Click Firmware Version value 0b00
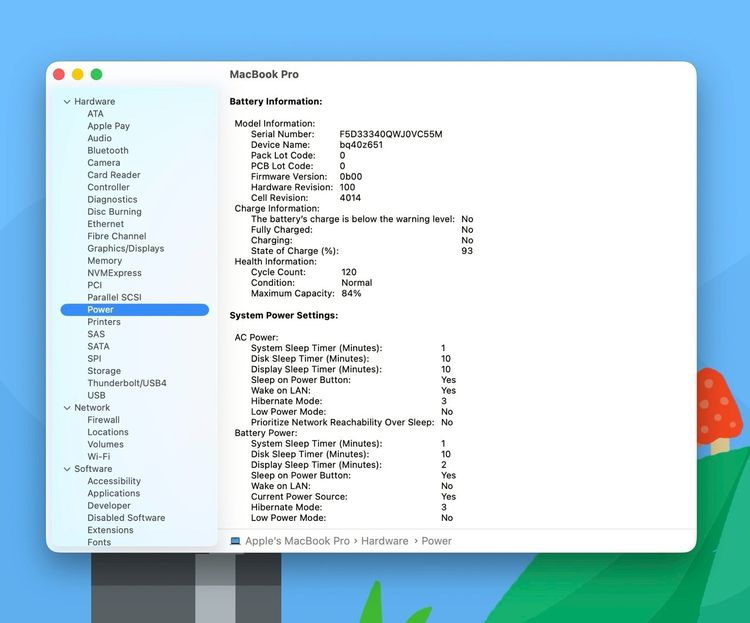The height and width of the screenshot is (623, 750). pos(351,177)
